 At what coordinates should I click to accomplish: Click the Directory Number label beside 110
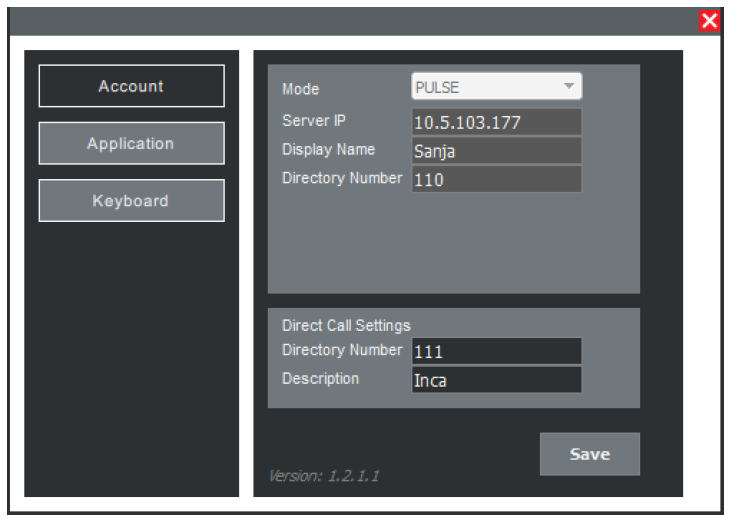click(342, 178)
